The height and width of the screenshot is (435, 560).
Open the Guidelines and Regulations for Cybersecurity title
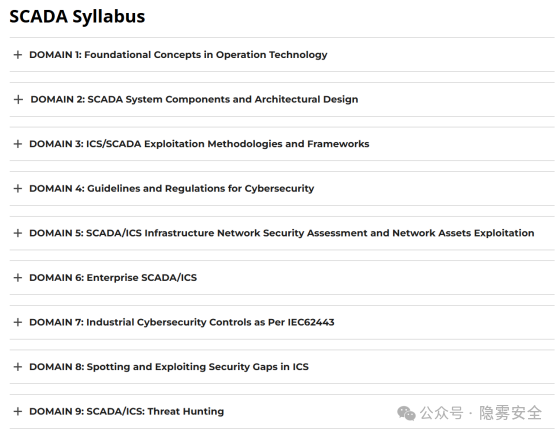point(201,189)
